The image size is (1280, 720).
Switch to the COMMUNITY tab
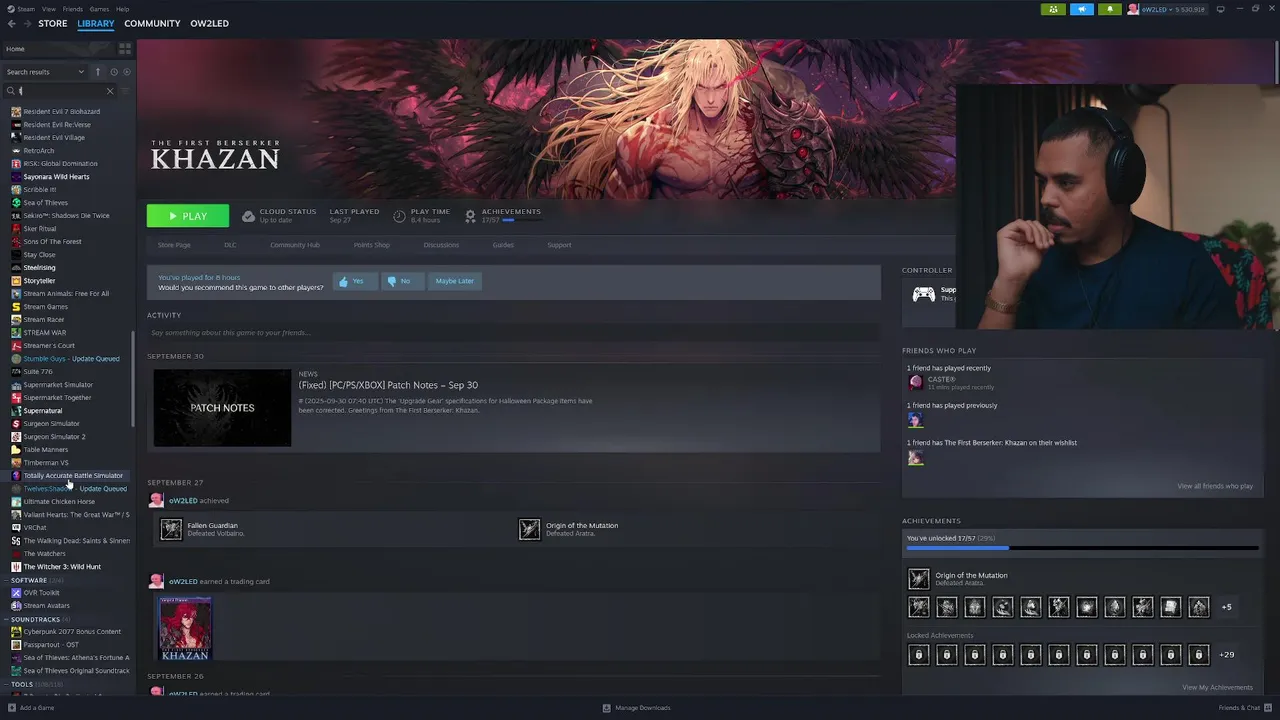[152, 23]
